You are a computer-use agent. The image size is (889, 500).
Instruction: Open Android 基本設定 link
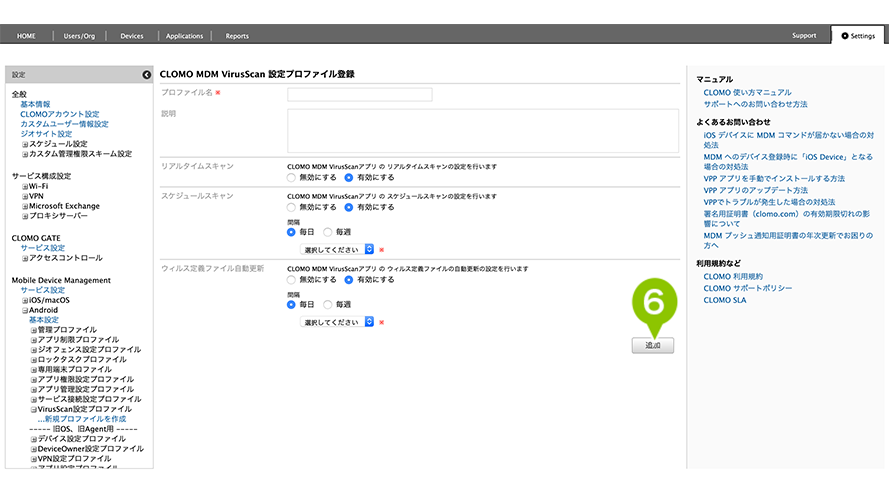(44, 320)
